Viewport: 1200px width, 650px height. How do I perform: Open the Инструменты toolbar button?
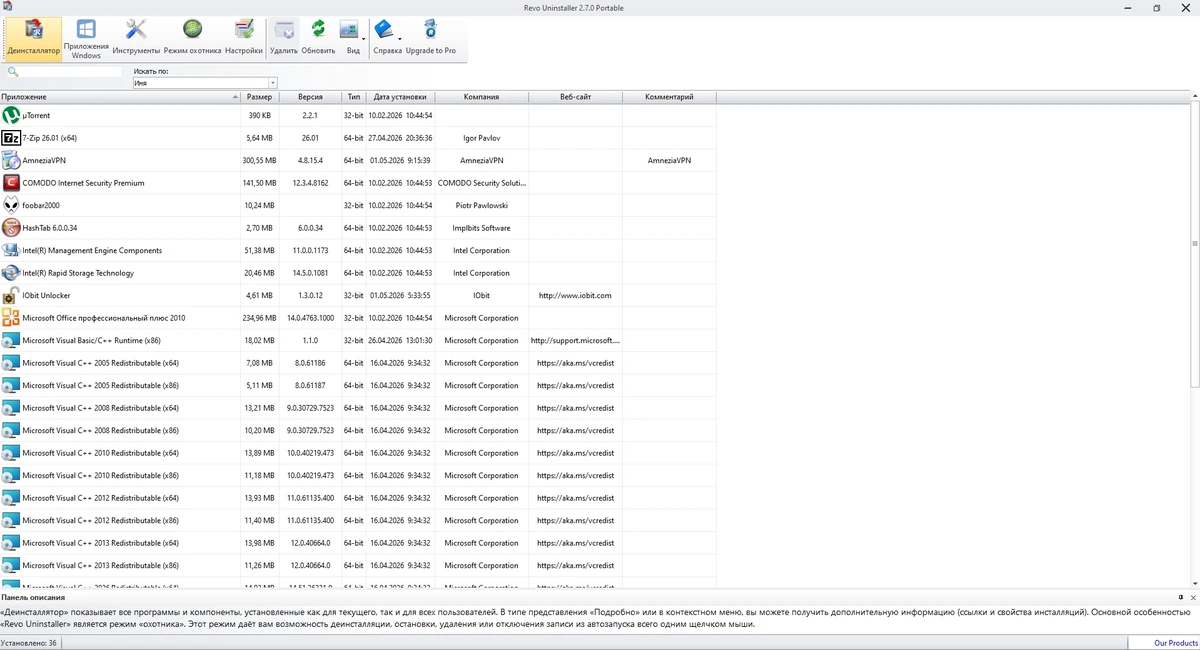(x=136, y=38)
